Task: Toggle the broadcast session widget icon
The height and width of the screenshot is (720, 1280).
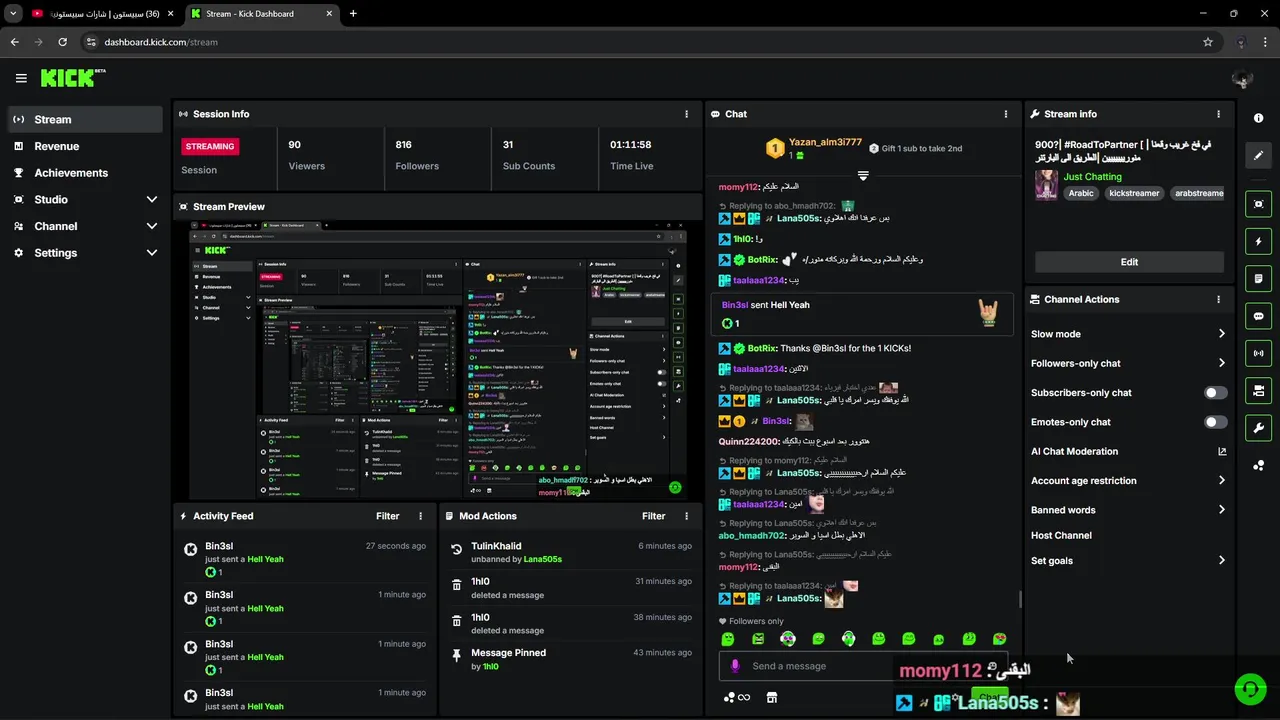Action: [1258, 353]
